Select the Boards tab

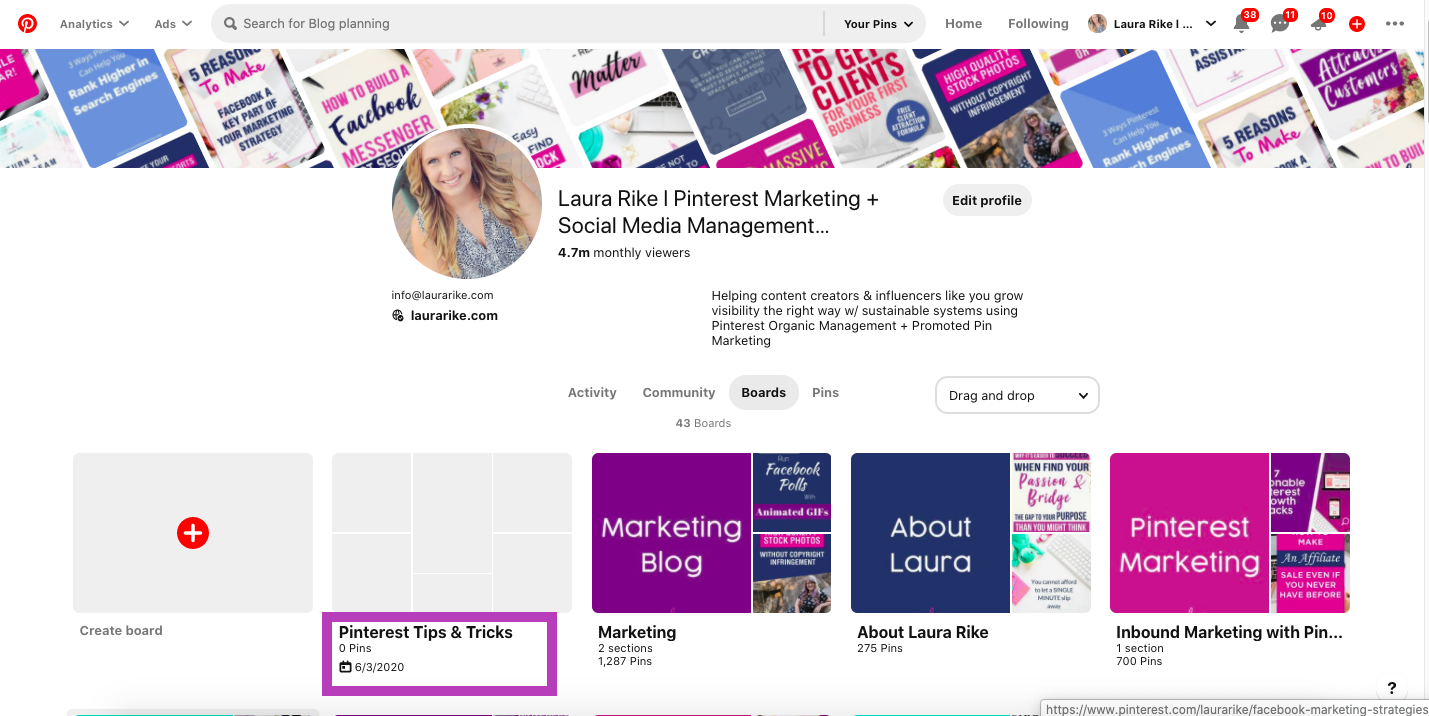pyautogui.click(x=764, y=393)
